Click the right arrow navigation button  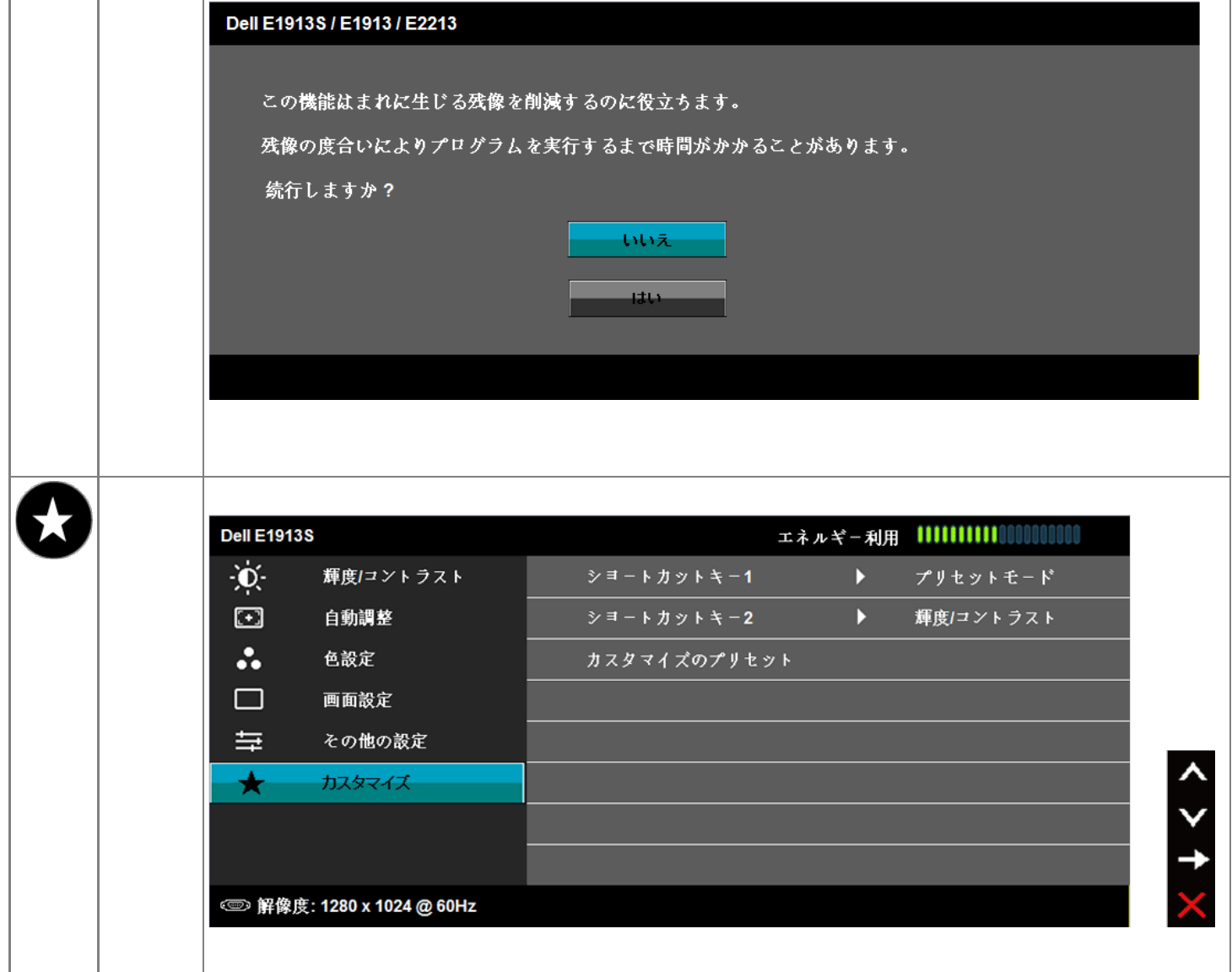pos(1192,860)
